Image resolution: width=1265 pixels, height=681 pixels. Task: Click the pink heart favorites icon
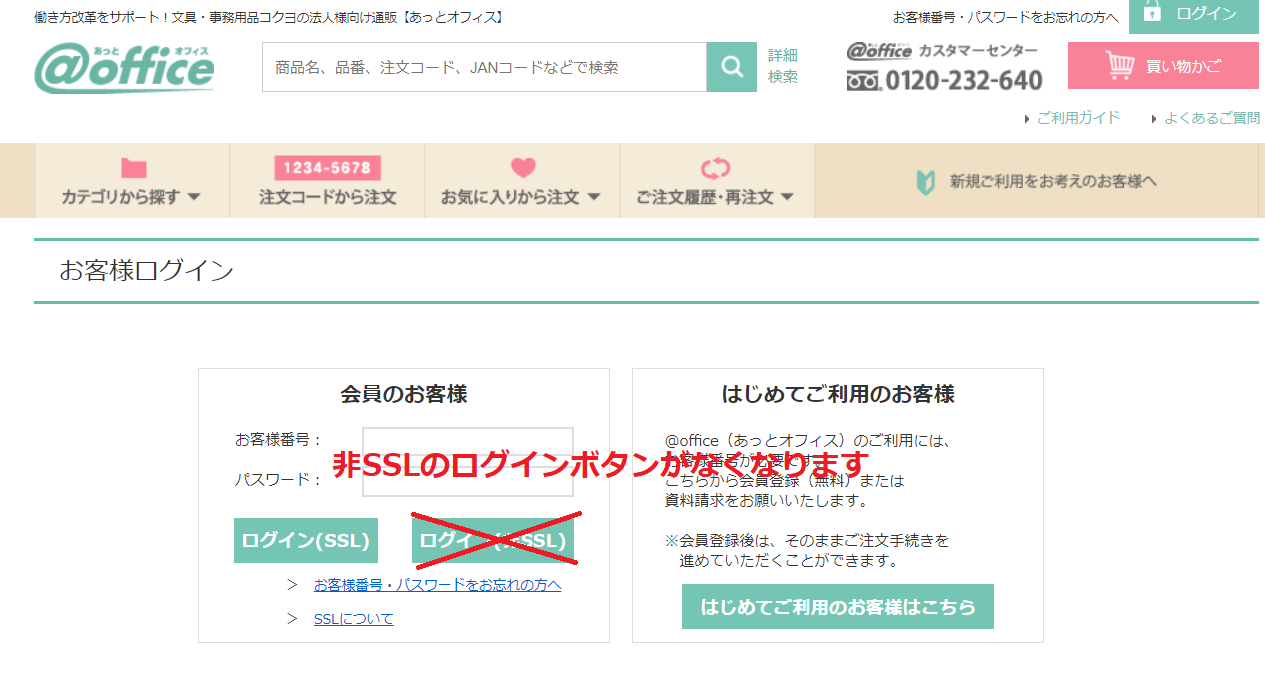(523, 168)
